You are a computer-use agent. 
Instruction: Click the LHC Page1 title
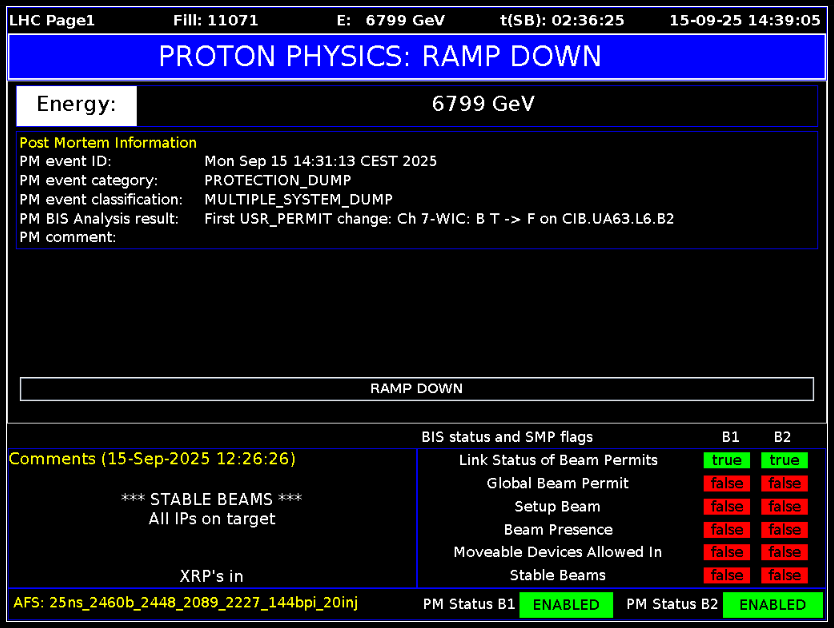coord(52,20)
